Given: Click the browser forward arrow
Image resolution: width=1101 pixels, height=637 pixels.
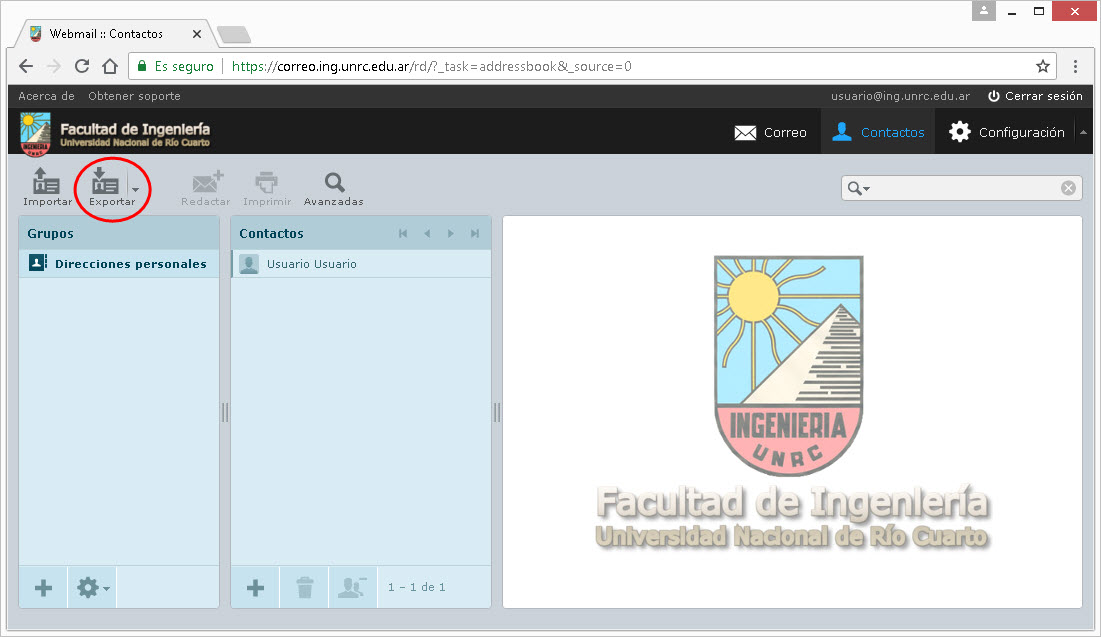Looking at the screenshot, I should click(x=54, y=66).
